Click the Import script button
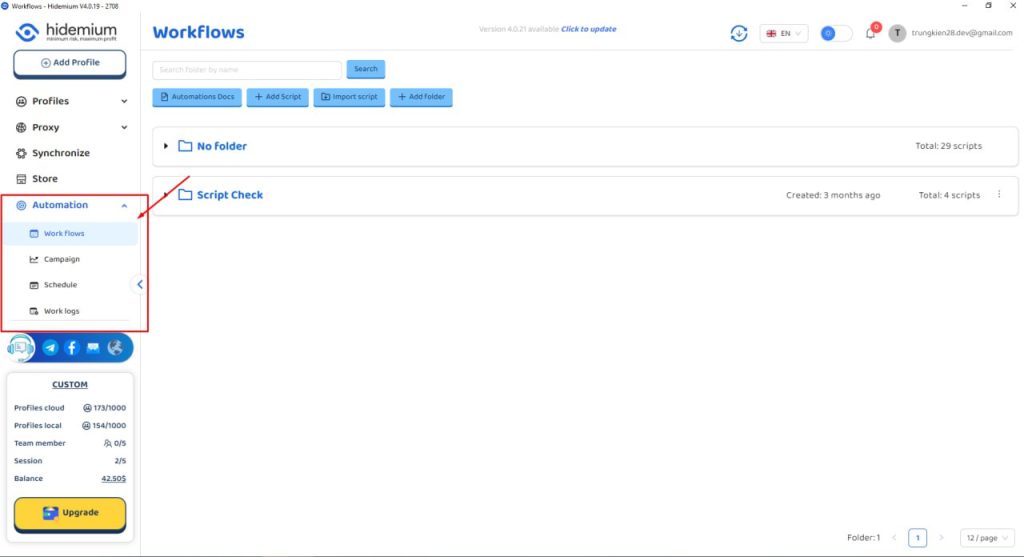The width and height of the screenshot is (1024, 557). pos(349,97)
